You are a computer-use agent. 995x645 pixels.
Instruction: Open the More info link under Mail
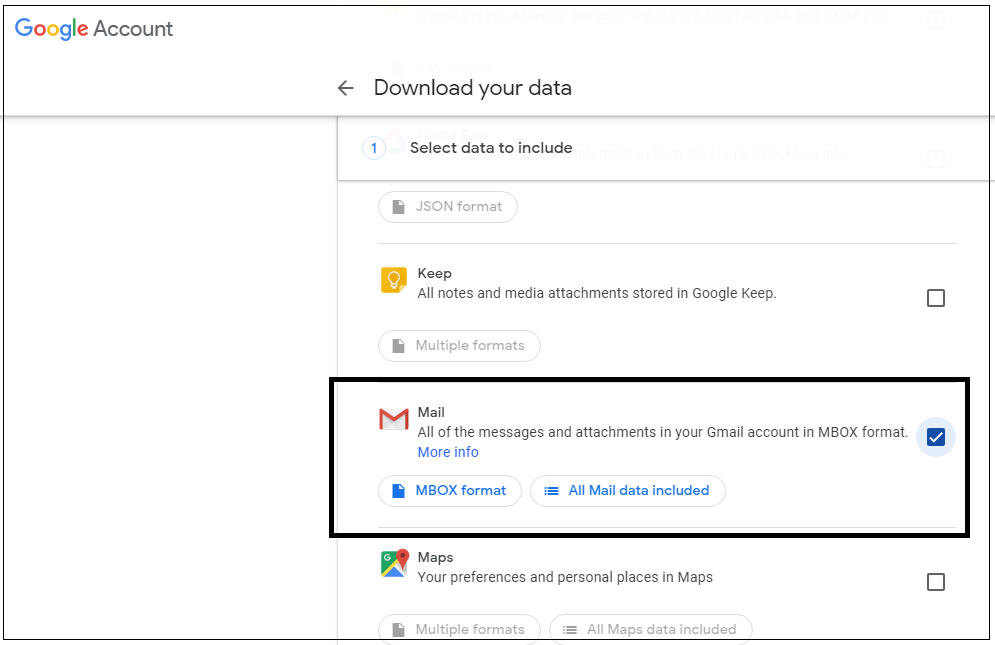(448, 452)
